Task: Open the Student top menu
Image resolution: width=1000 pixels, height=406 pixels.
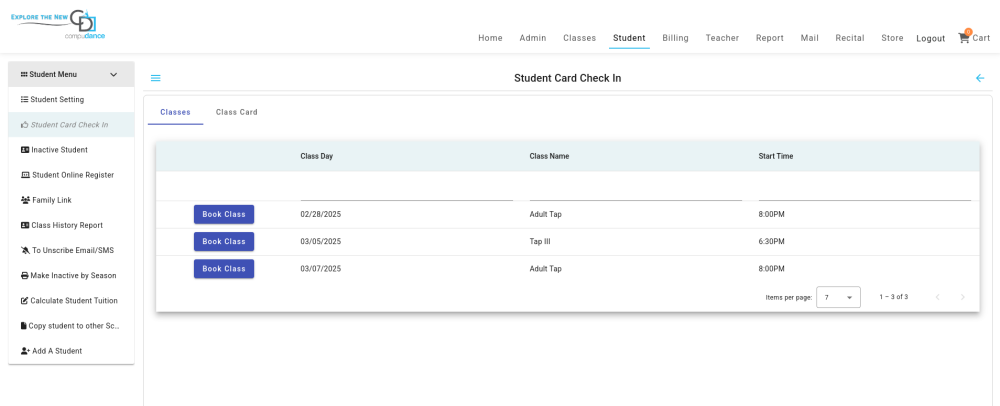Action: (x=629, y=38)
